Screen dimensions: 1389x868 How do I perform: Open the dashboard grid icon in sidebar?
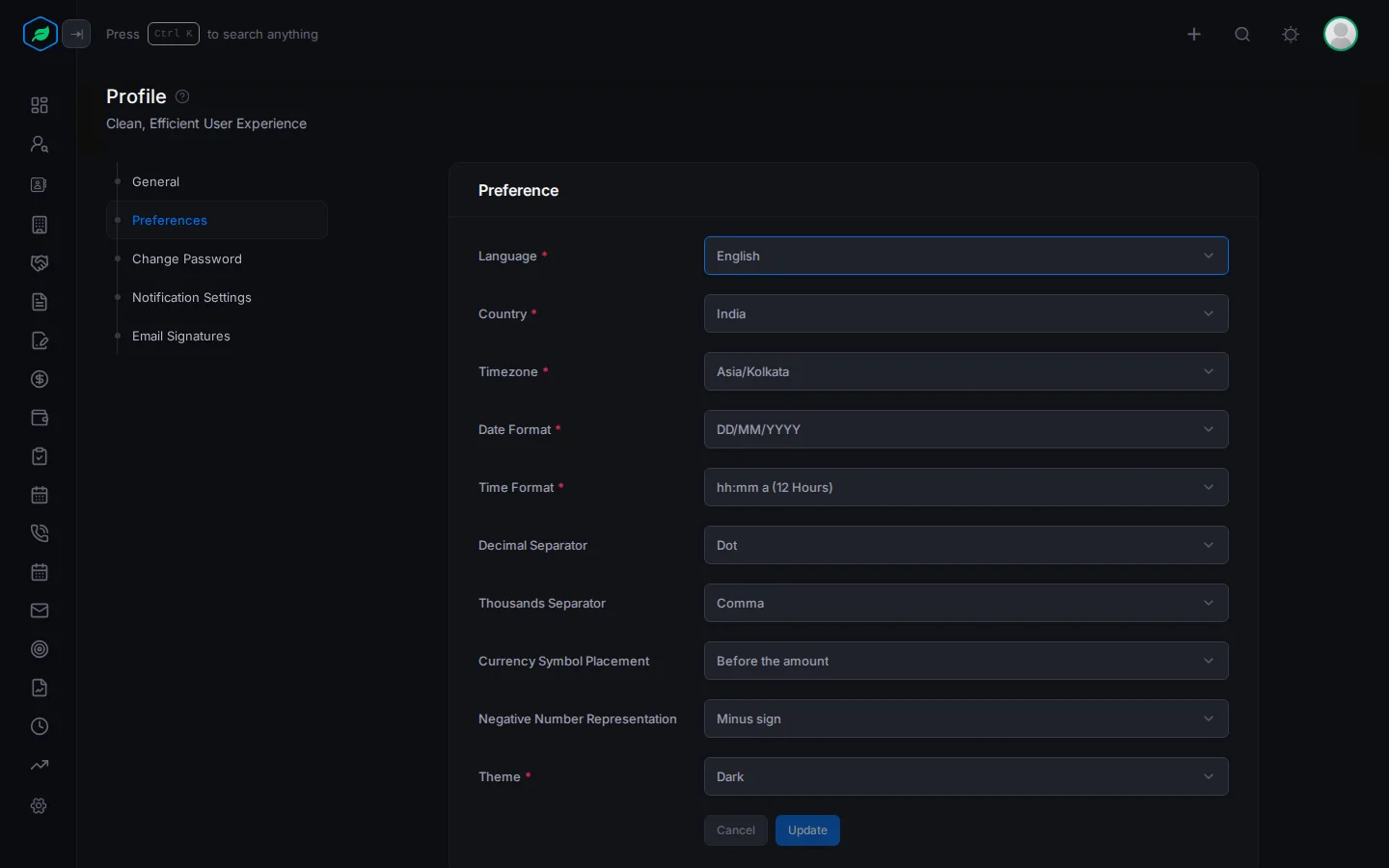[x=40, y=105]
